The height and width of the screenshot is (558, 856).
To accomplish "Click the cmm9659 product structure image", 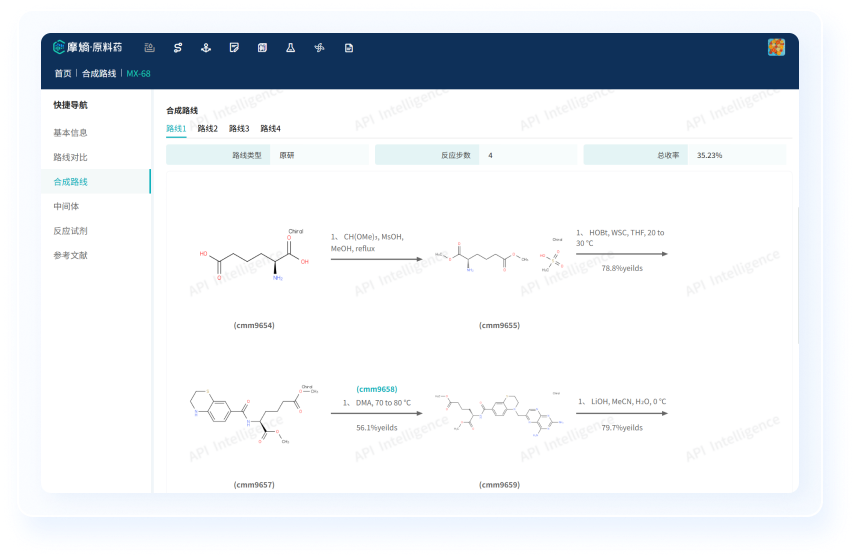I will coord(499,414).
